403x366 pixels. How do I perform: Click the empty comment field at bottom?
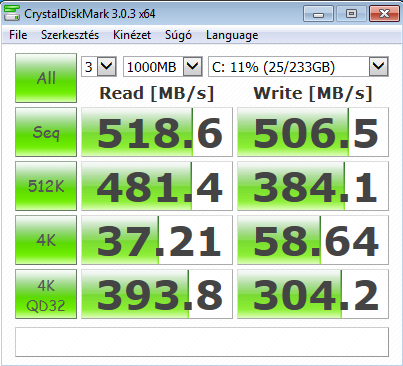(x=202, y=342)
